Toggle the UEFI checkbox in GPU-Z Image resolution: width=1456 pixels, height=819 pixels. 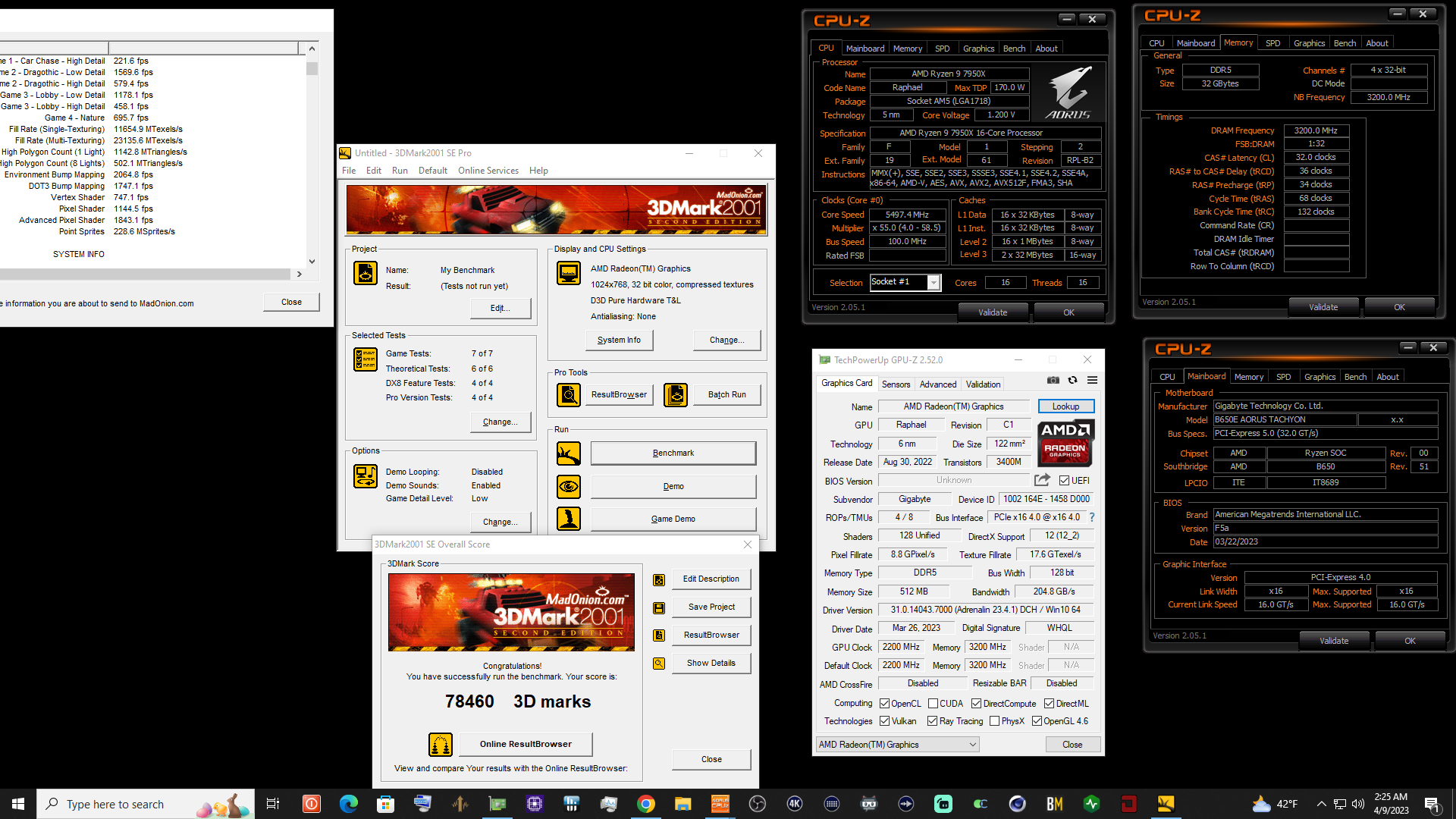(x=1064, y=481)
